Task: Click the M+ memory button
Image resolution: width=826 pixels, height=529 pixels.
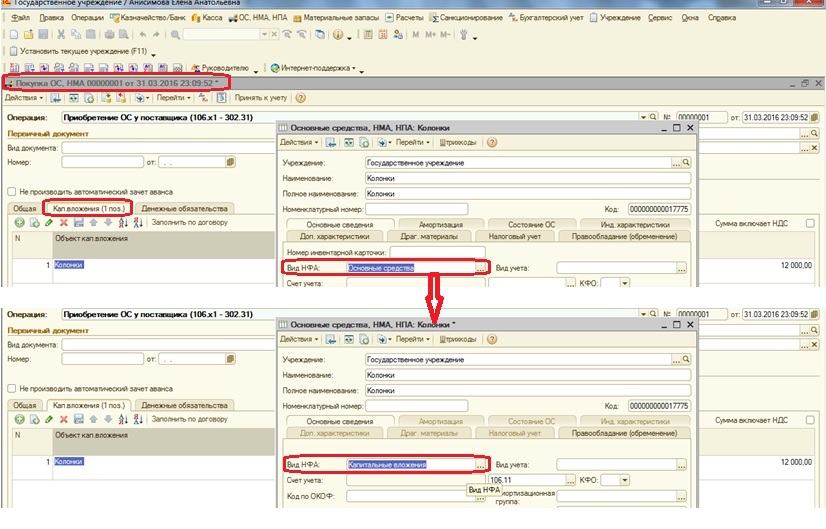Action: click(430, 35)
